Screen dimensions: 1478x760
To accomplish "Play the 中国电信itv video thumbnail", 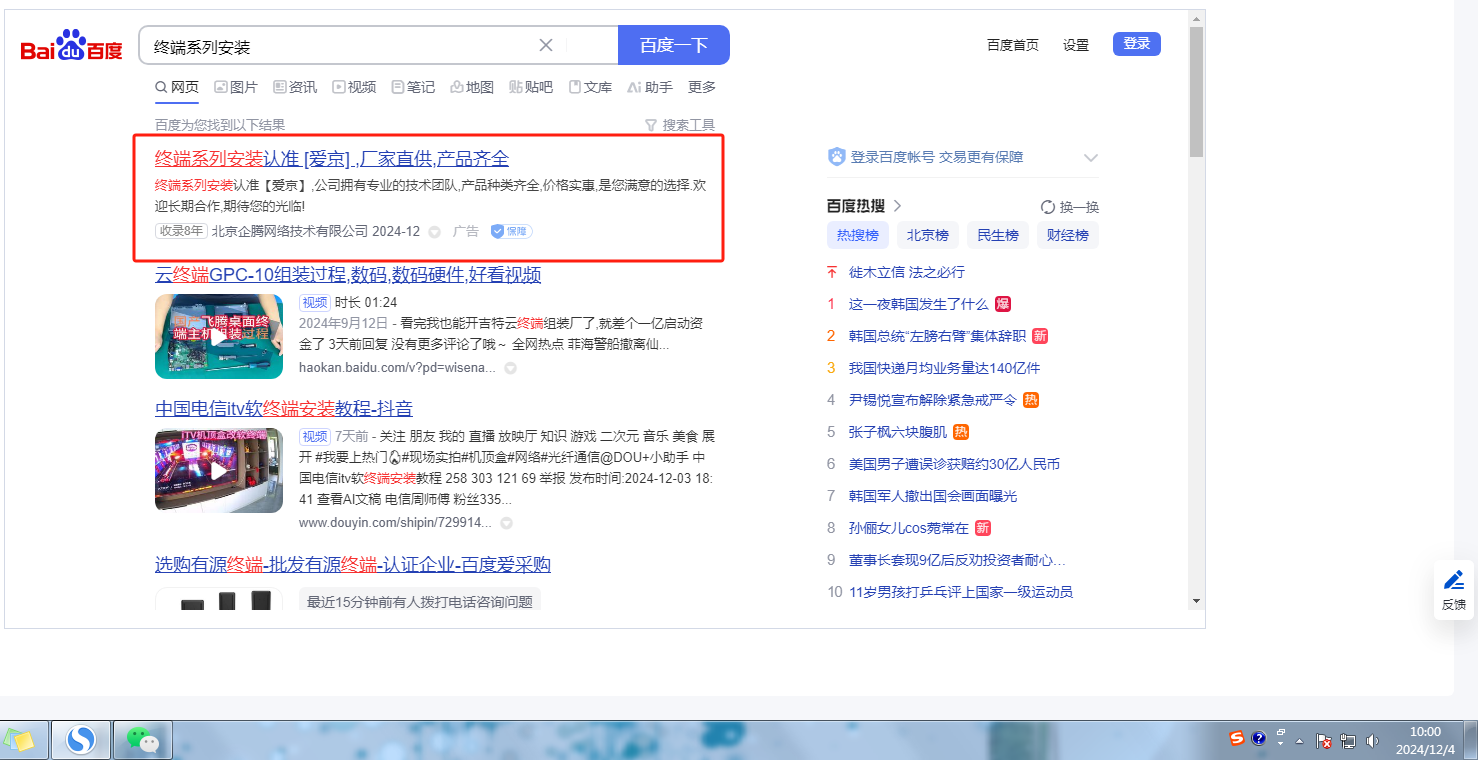I will coord(219,470).
